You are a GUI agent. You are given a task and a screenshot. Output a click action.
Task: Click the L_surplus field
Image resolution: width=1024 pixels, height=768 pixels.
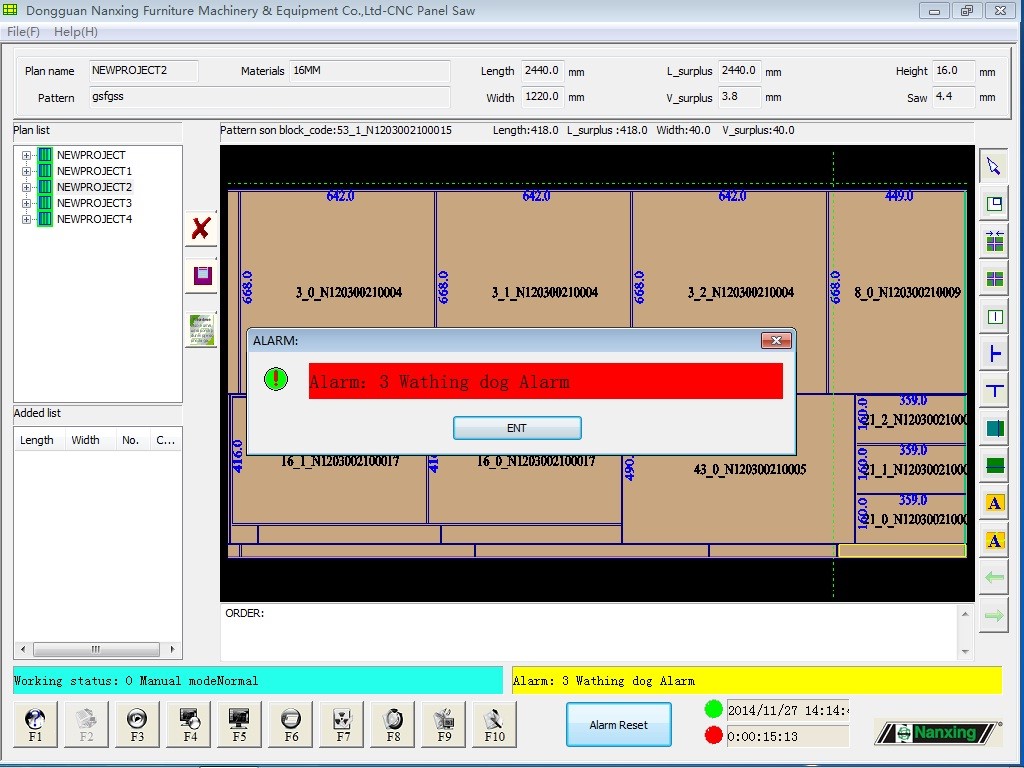point(739,71)
